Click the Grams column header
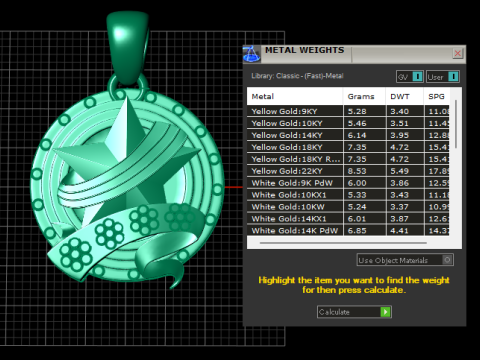 (364, 96)
